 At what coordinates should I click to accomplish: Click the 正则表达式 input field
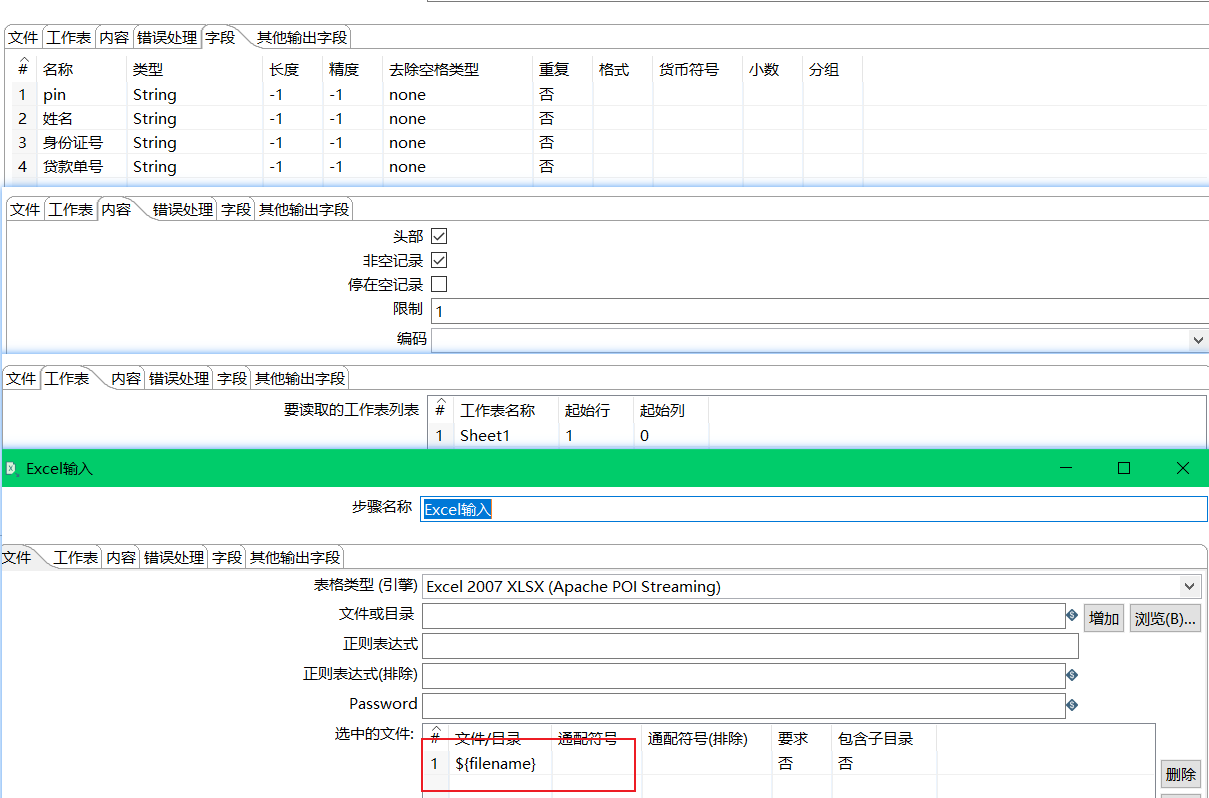point(750,645)
